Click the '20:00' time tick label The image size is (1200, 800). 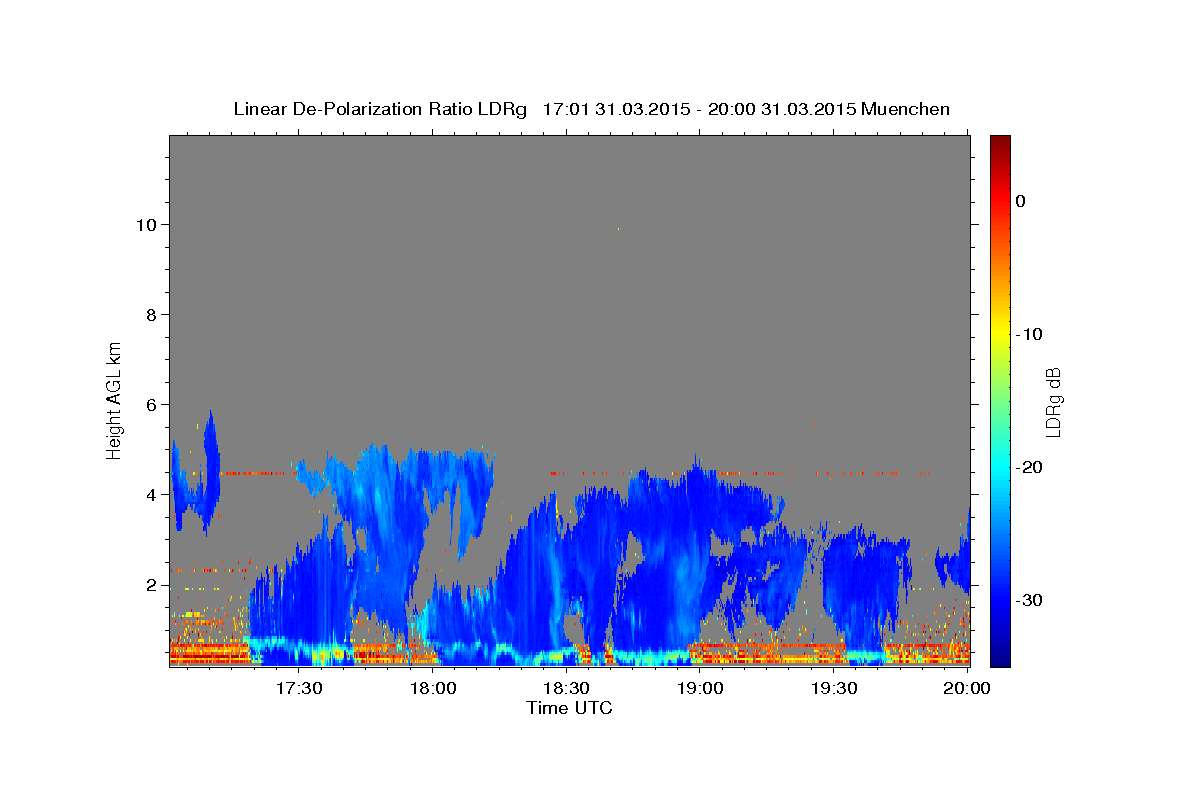[x=968, y=688]
